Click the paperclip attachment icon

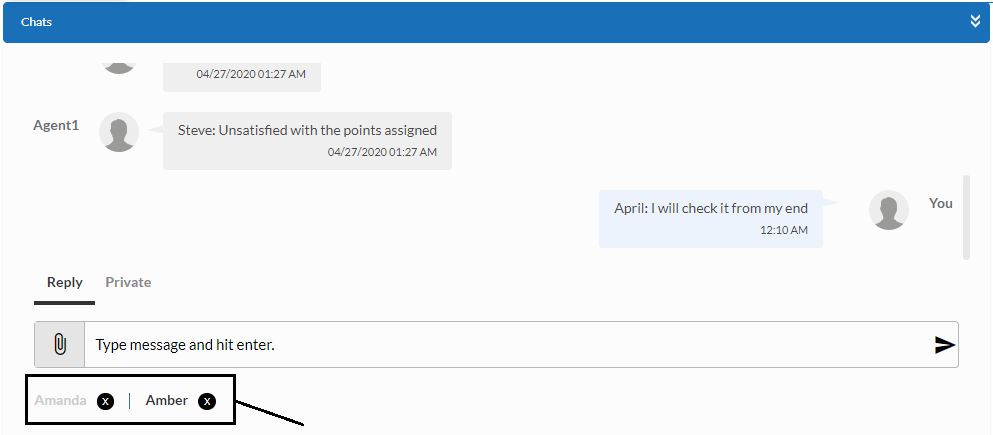(59, 345)
